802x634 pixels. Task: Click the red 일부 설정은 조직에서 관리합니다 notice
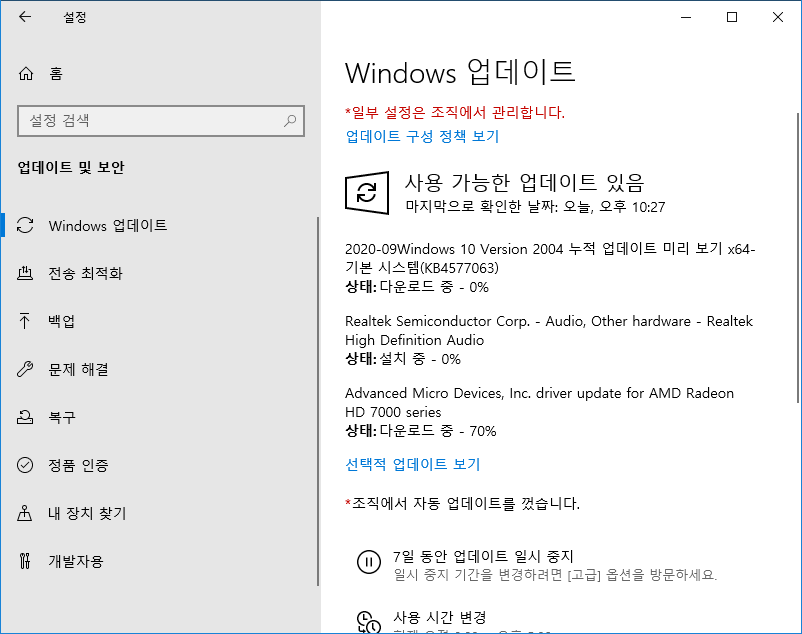pos(455,112)
